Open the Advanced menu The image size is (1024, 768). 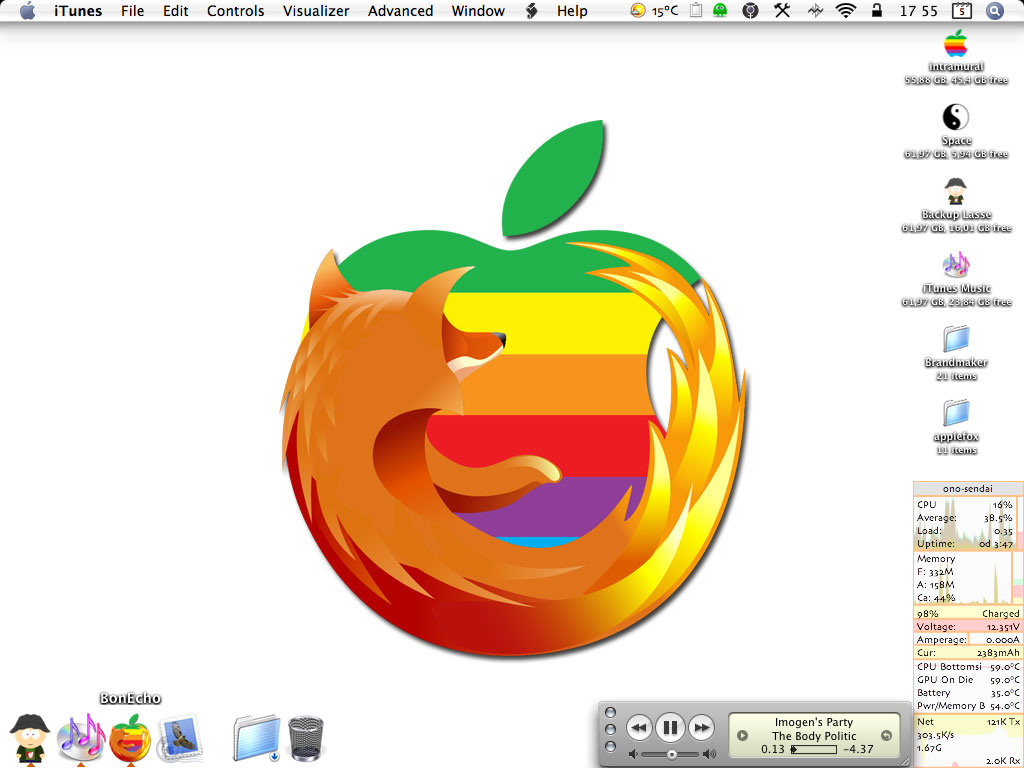(x=400, y=11)
